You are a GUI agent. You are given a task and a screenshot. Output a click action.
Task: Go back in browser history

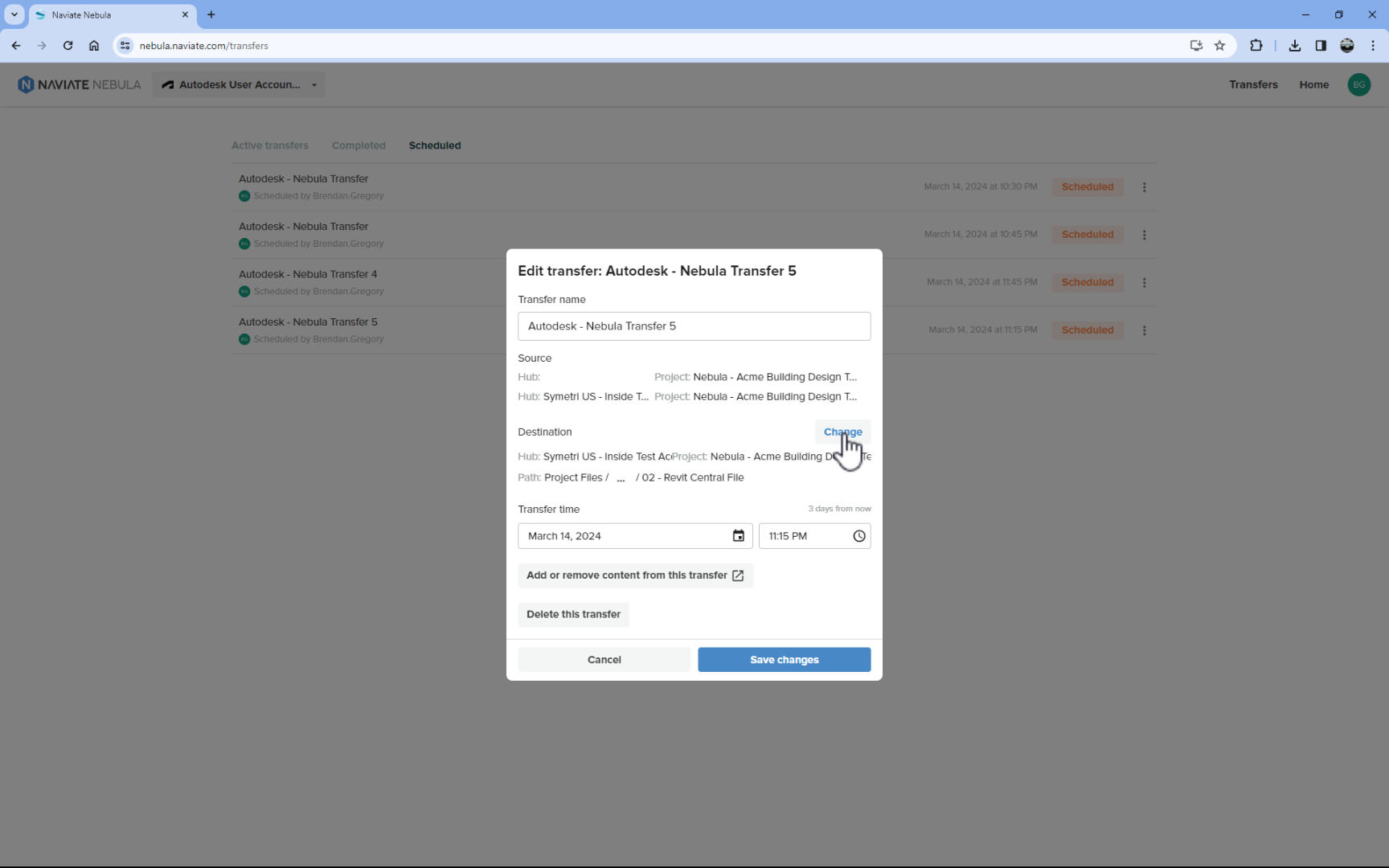point(16,46)
